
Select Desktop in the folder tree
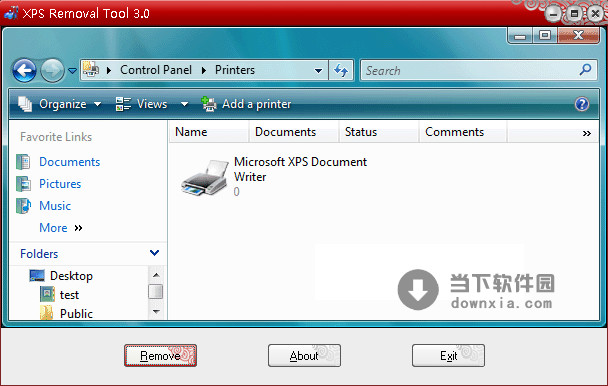click(x=71, y=276)
